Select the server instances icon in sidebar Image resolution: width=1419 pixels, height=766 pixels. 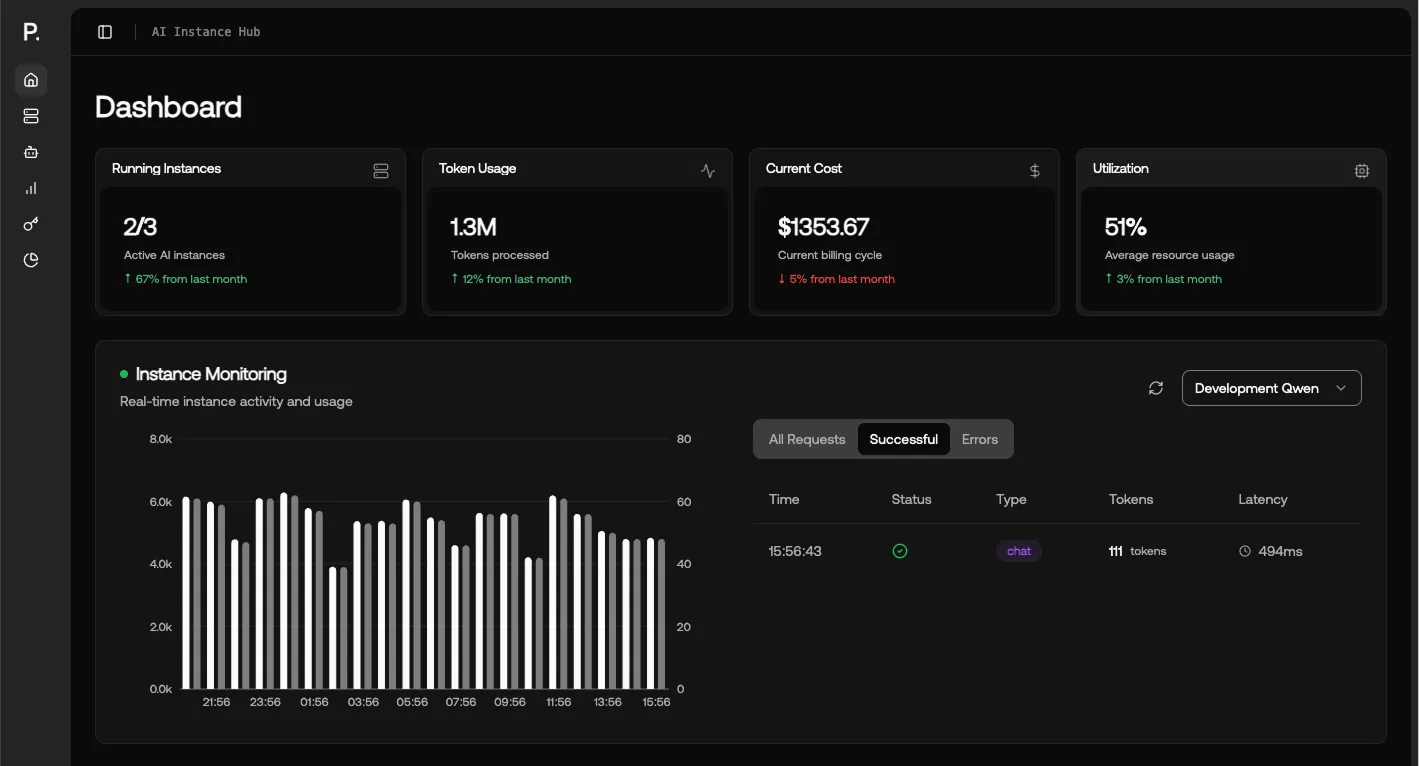[x=30, y=115]
